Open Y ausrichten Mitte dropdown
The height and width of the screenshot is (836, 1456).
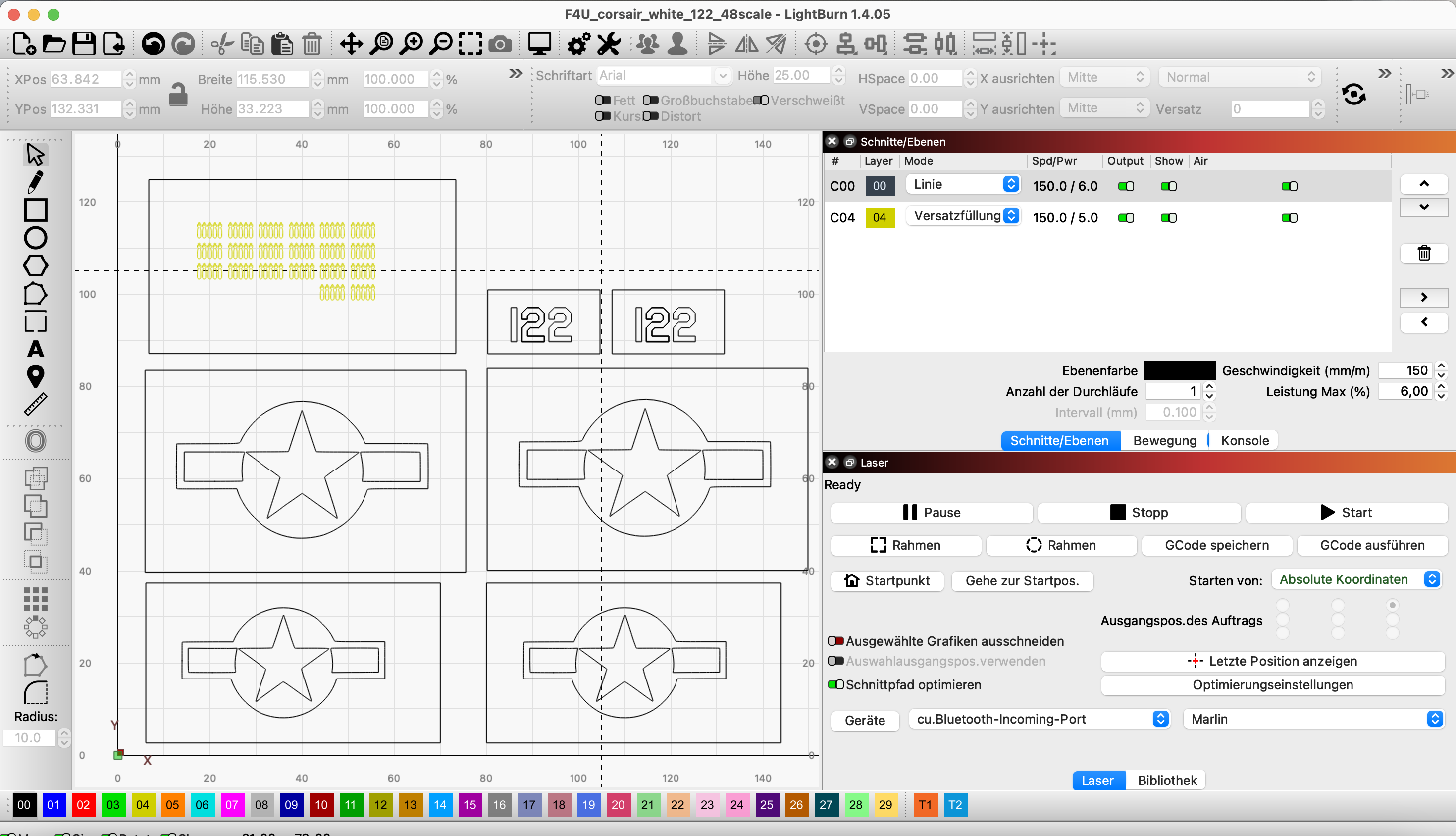[x=1105, y=108]
